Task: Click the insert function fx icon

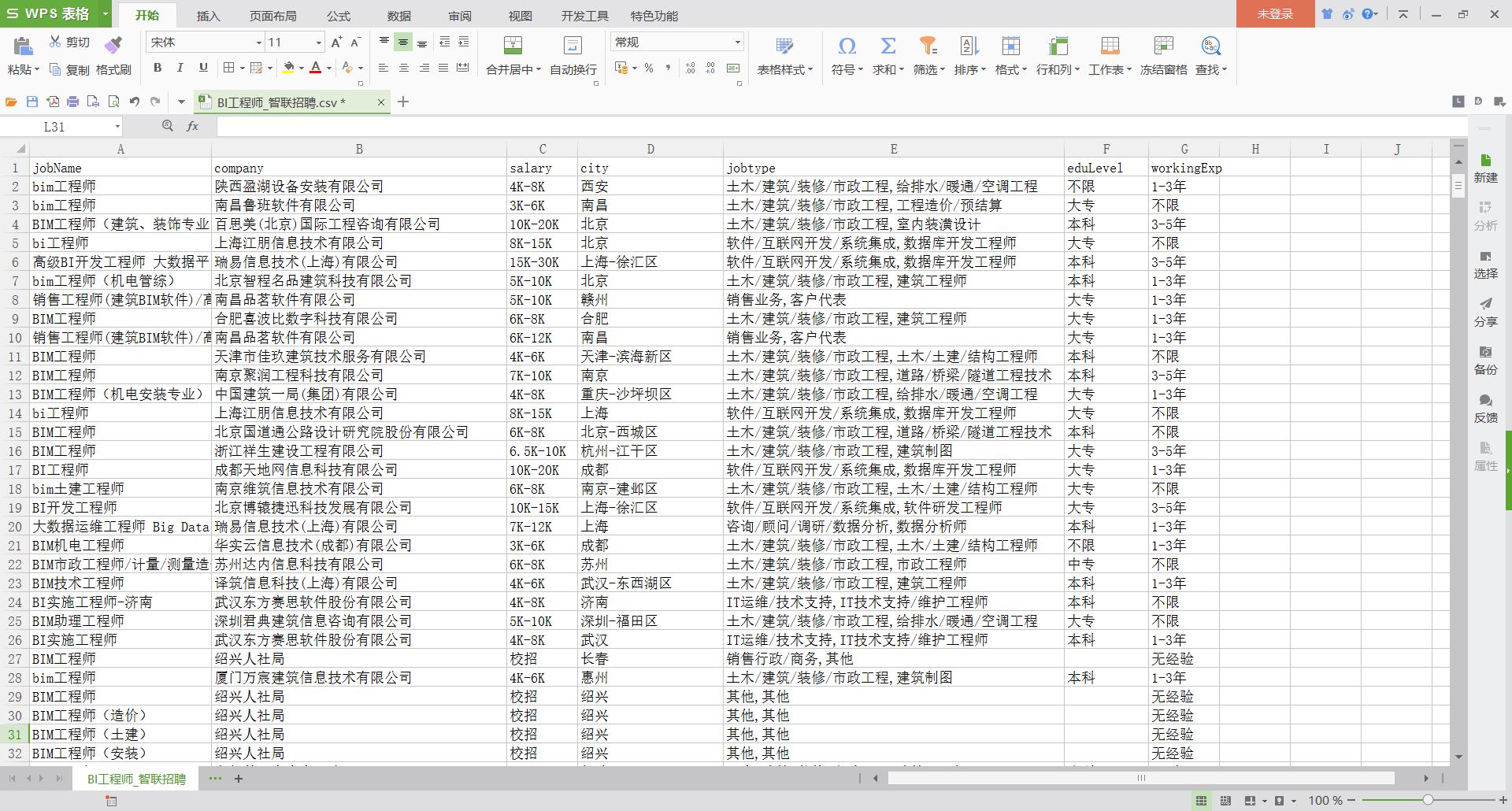Action: [193, 126]
